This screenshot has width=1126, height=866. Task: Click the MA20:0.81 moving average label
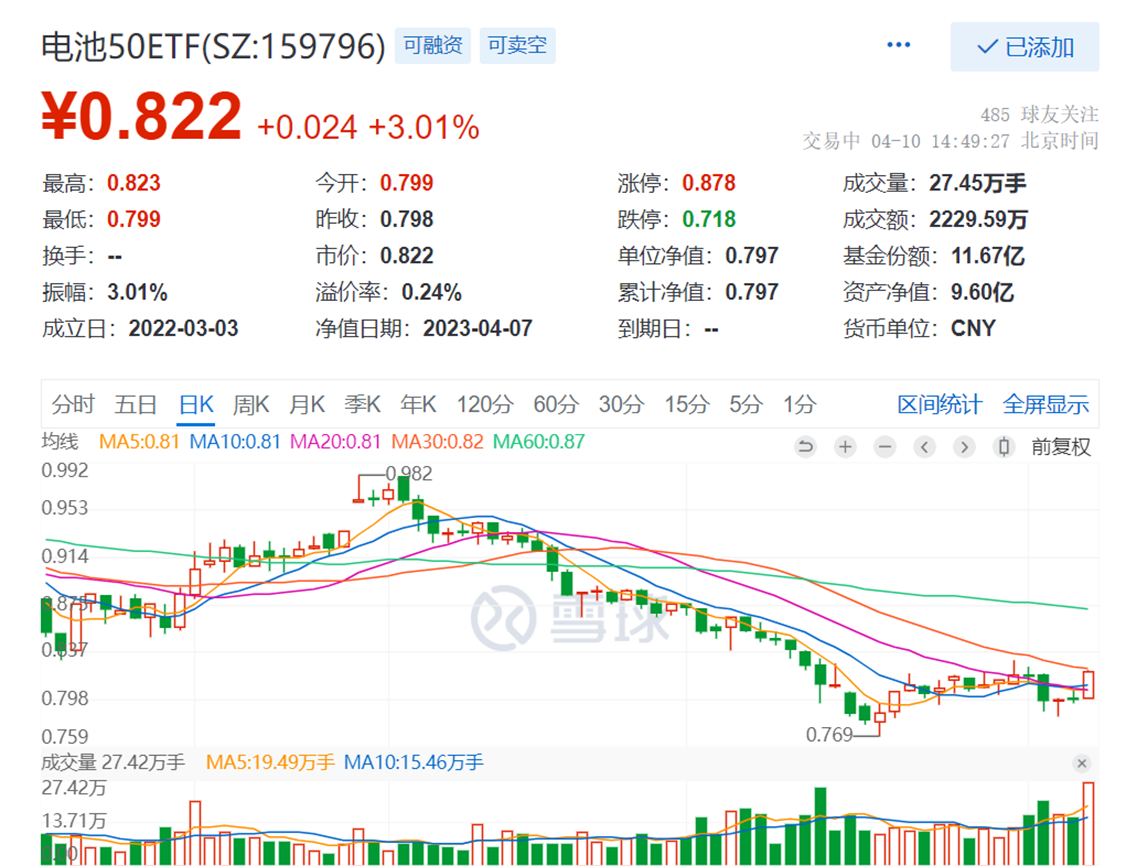coord(335,442)
